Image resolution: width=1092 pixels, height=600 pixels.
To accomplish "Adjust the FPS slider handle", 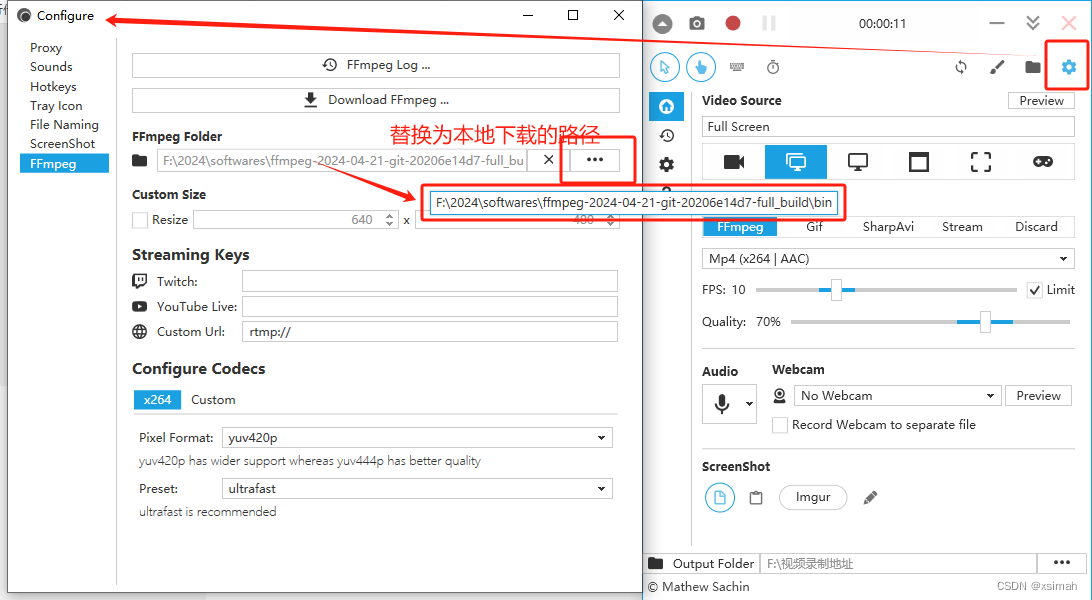I will (836, 290).
